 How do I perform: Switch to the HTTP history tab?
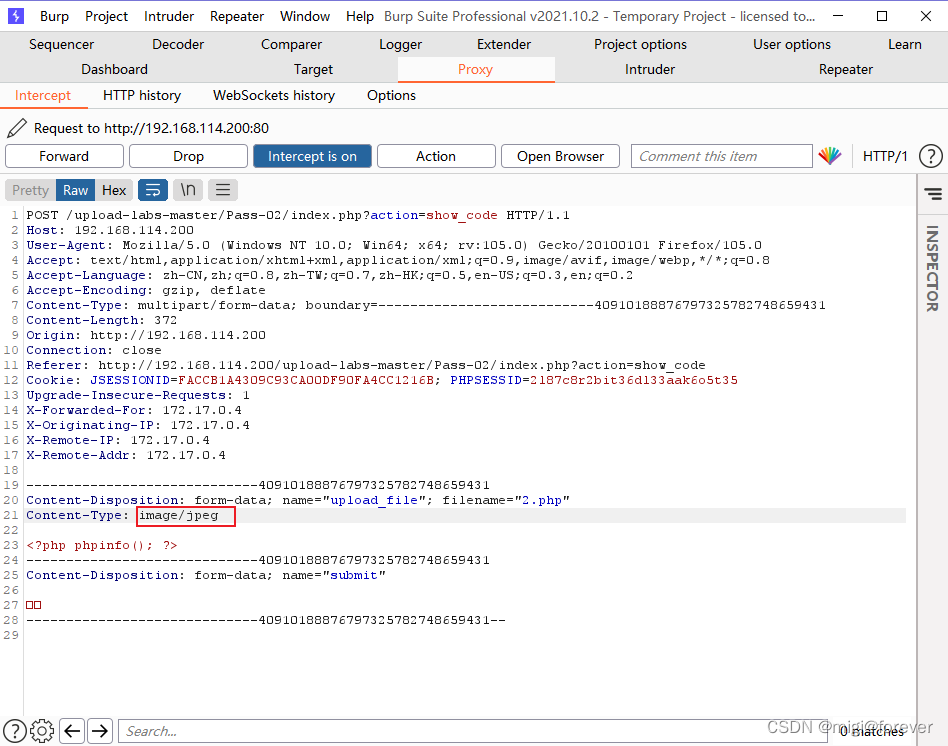coord(142,95)
